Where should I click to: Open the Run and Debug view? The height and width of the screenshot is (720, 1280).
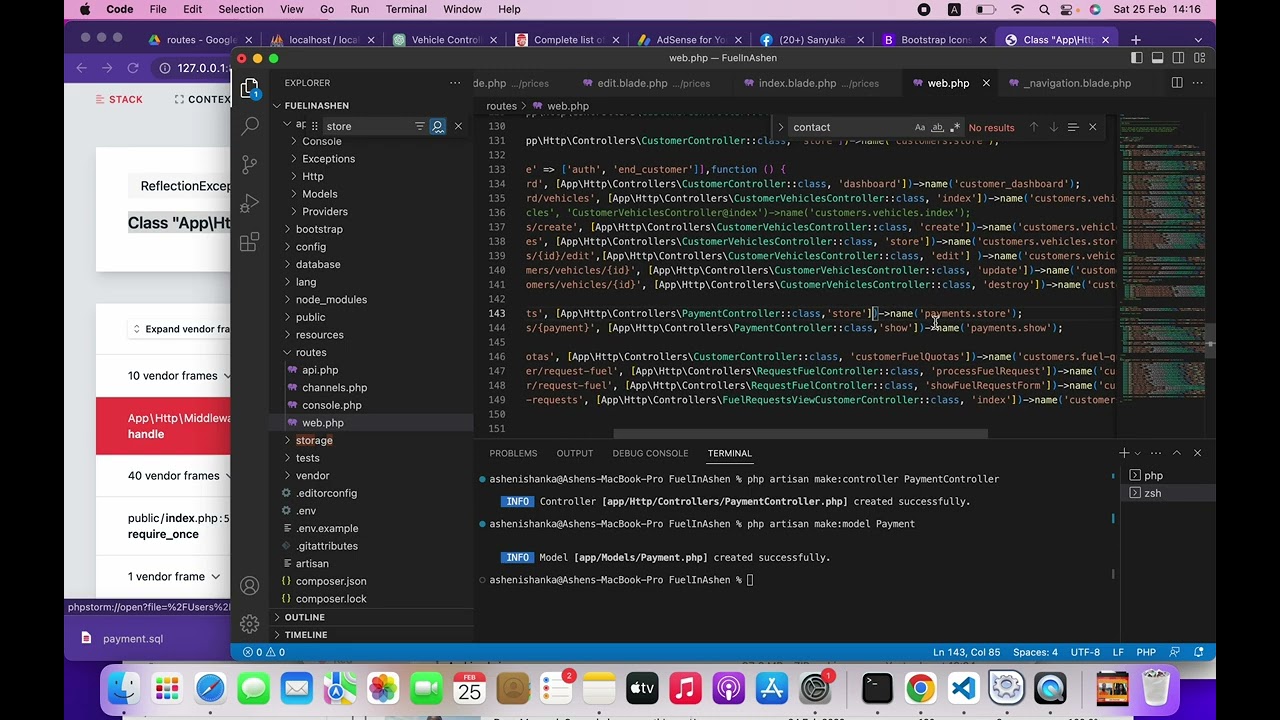250,204
